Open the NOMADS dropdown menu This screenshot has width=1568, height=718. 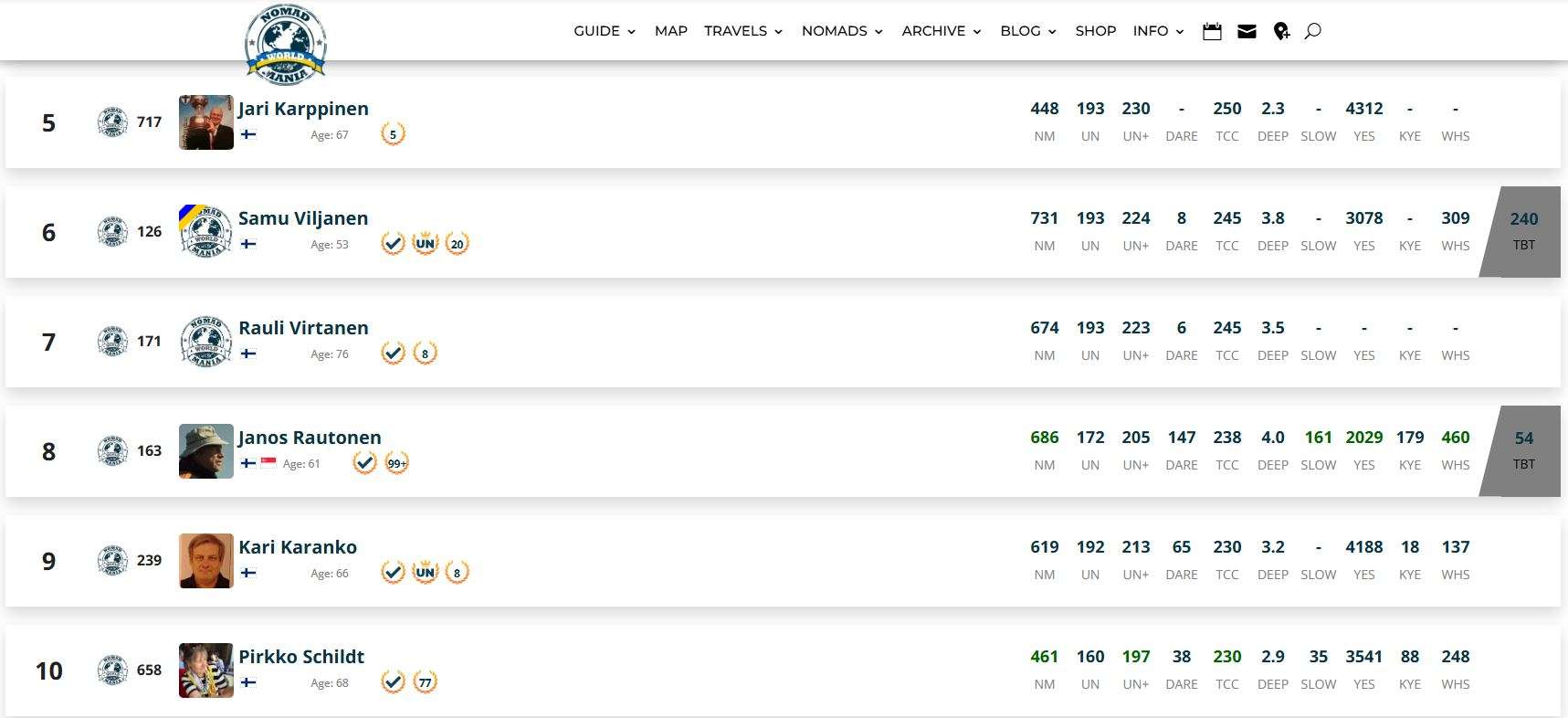pyautogui.click(x=842, y=31)
